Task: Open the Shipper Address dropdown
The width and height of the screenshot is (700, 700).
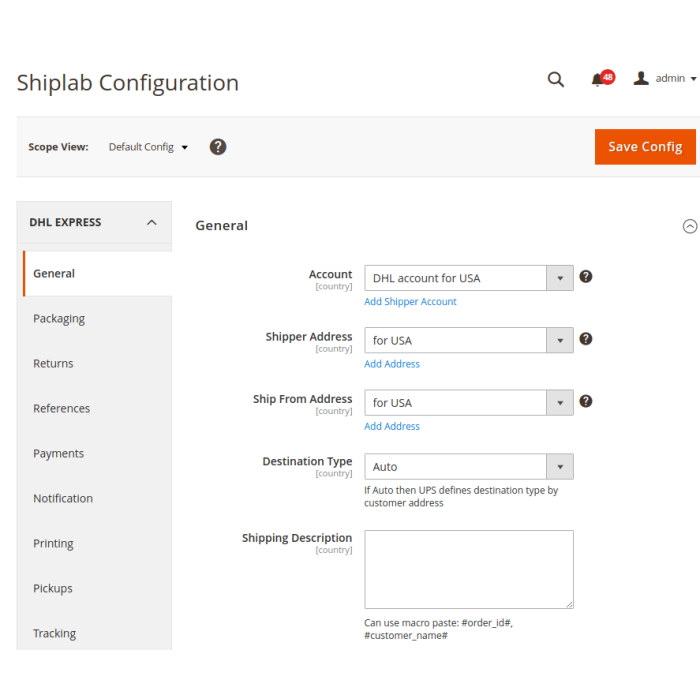Action: pyautogui.click(x=469, y=341)
